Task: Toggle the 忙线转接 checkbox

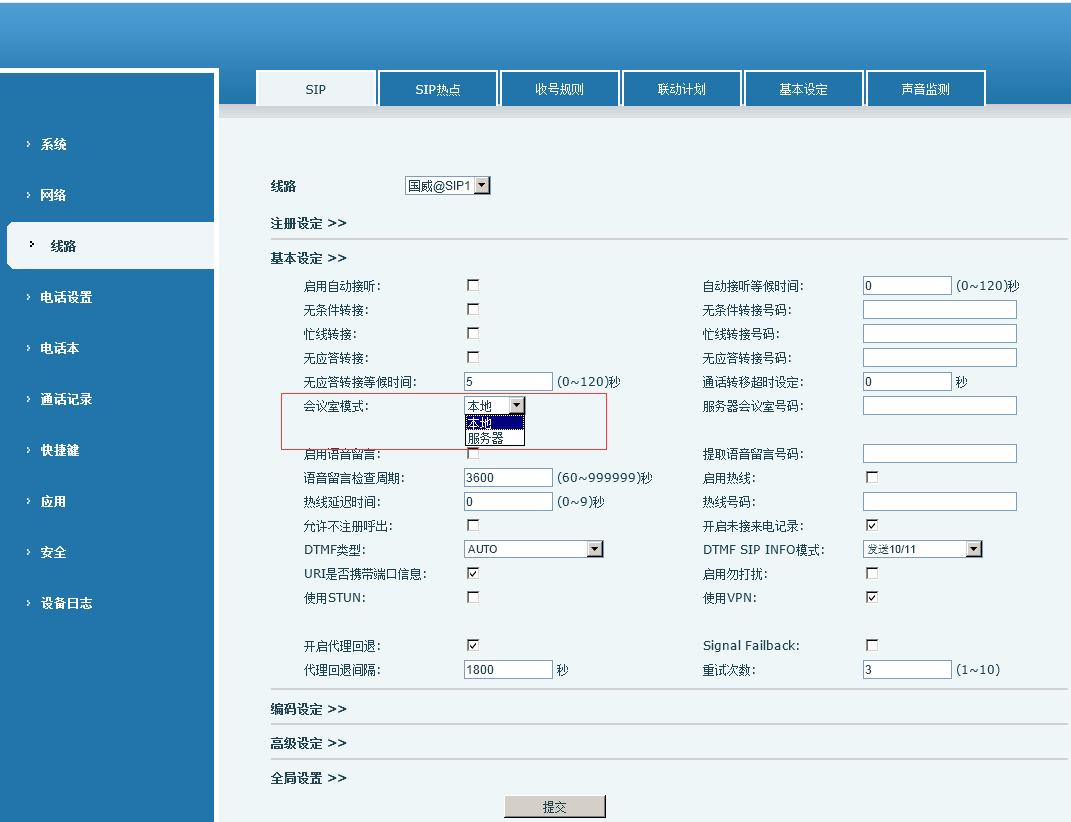Action: pos(473,333)
